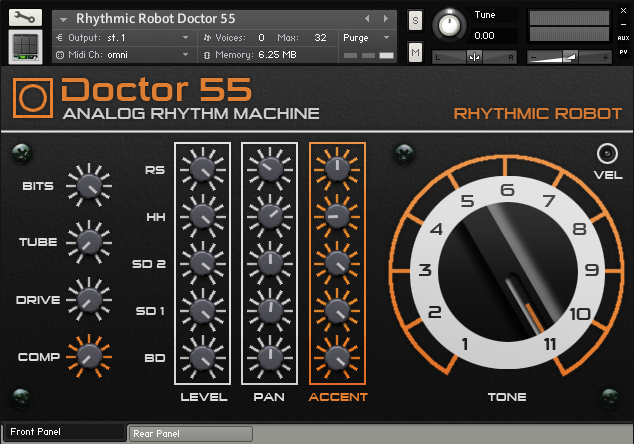This screenshot has height=444, width=634.
Task: Click the pan center marker icon
Action: pyautogui.click(x=474, y=57)
